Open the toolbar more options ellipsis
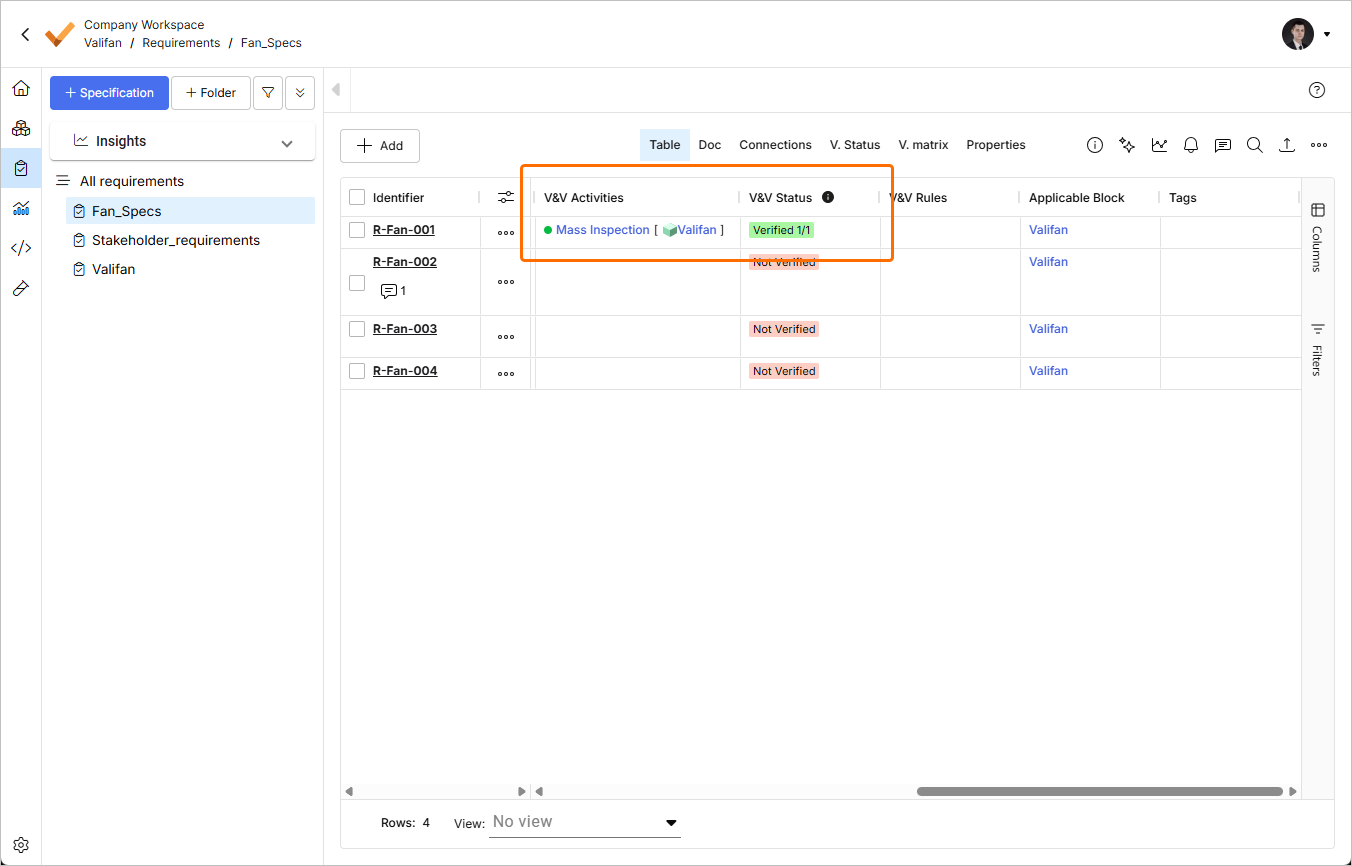The image size is (1352, 866). 1319,145
